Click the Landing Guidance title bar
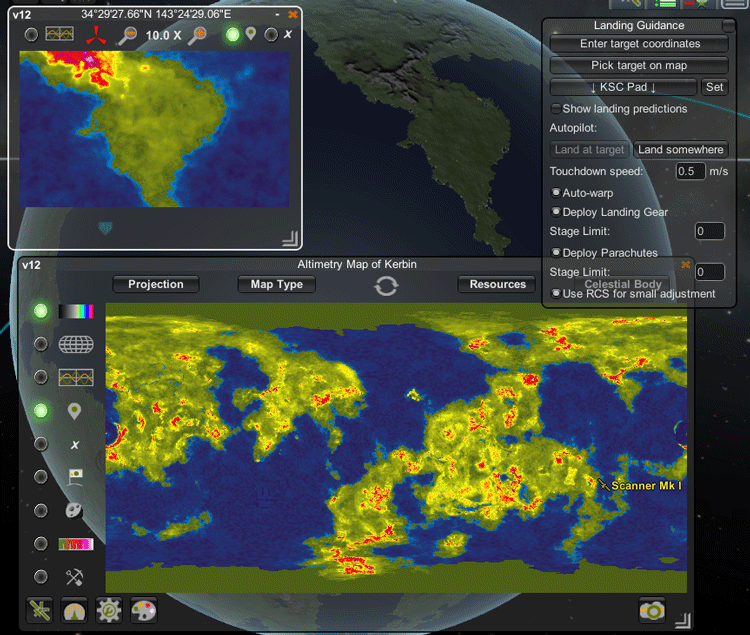The width and height of the screenshot is (750, 635). click(639, 25)
